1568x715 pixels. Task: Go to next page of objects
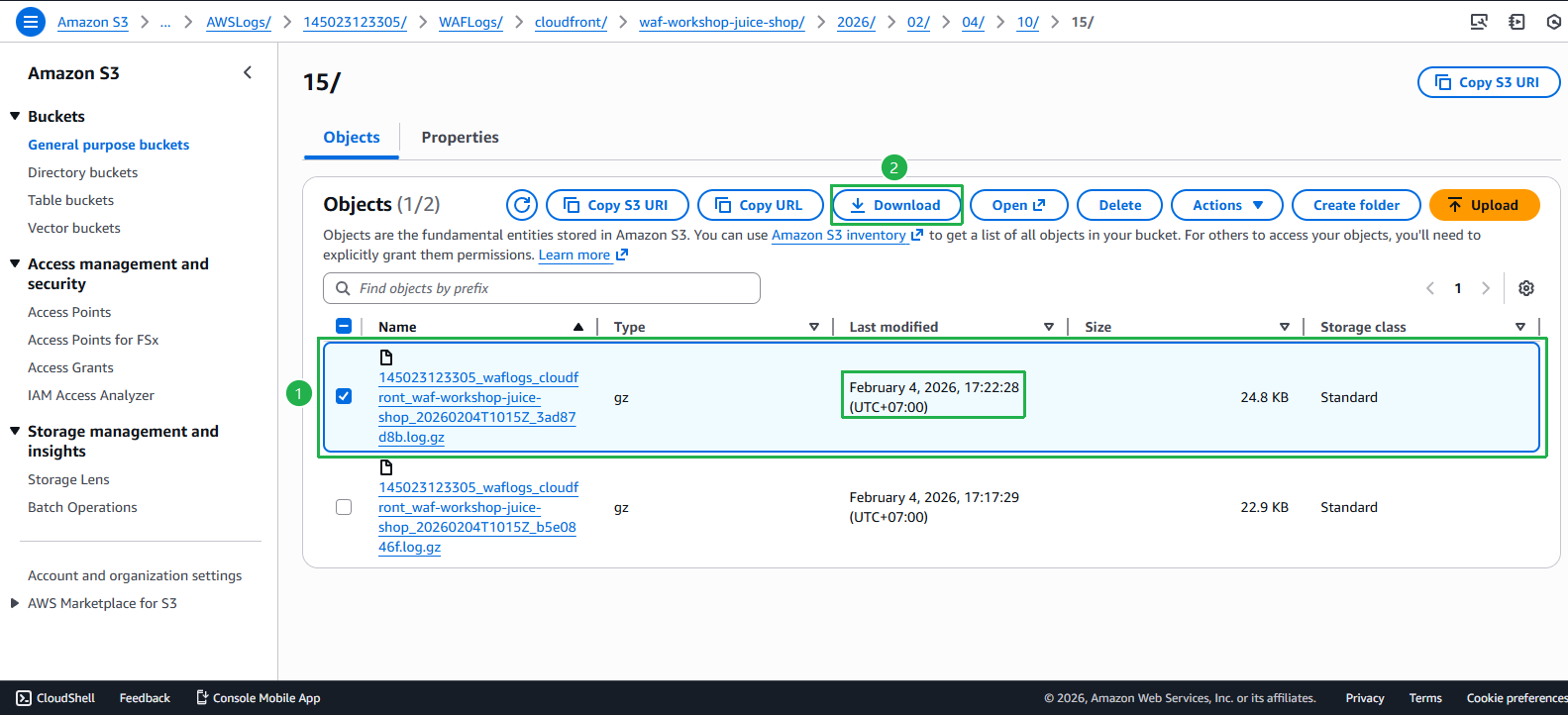click(x=1485, y=288)
